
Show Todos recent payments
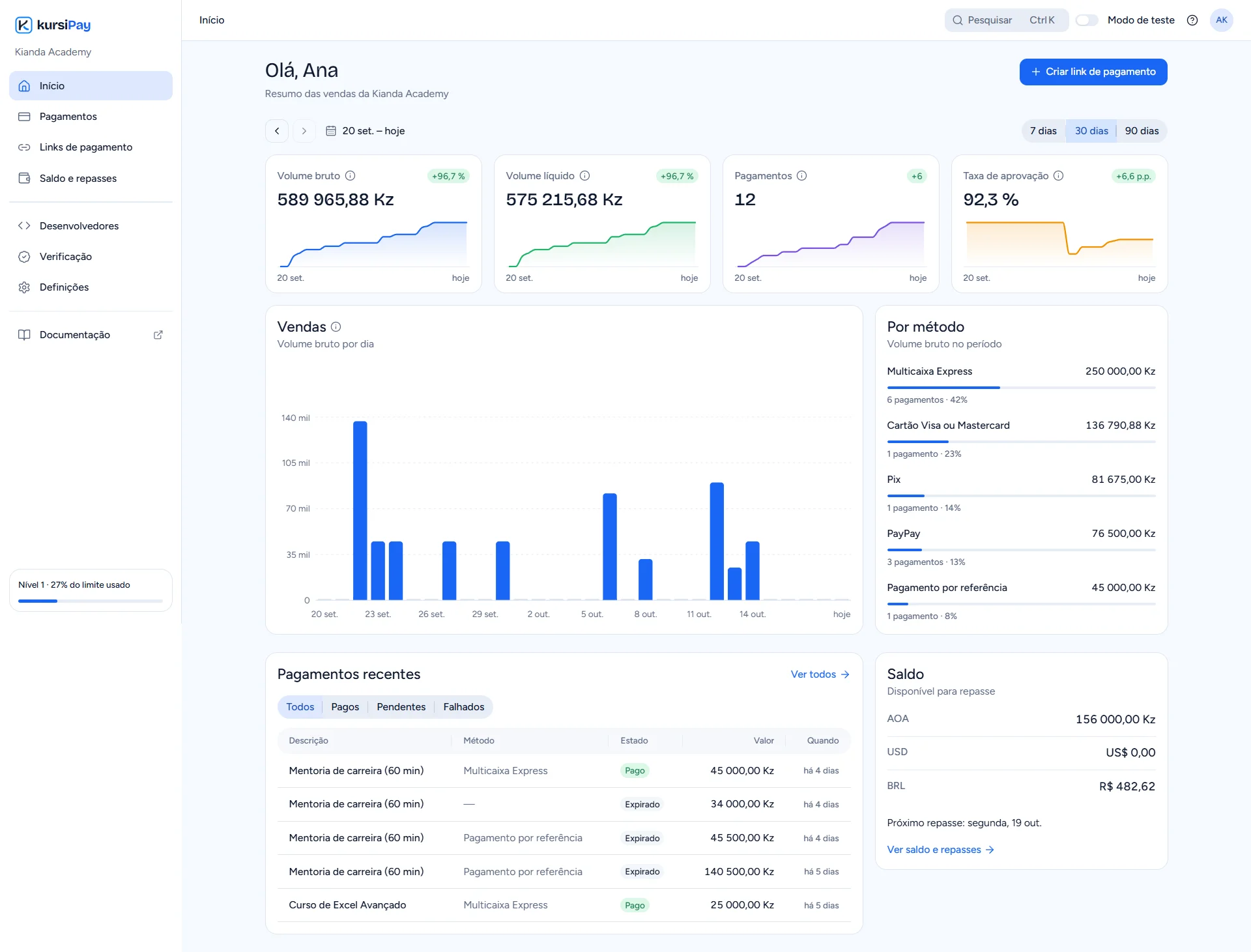tap(300, 707)
